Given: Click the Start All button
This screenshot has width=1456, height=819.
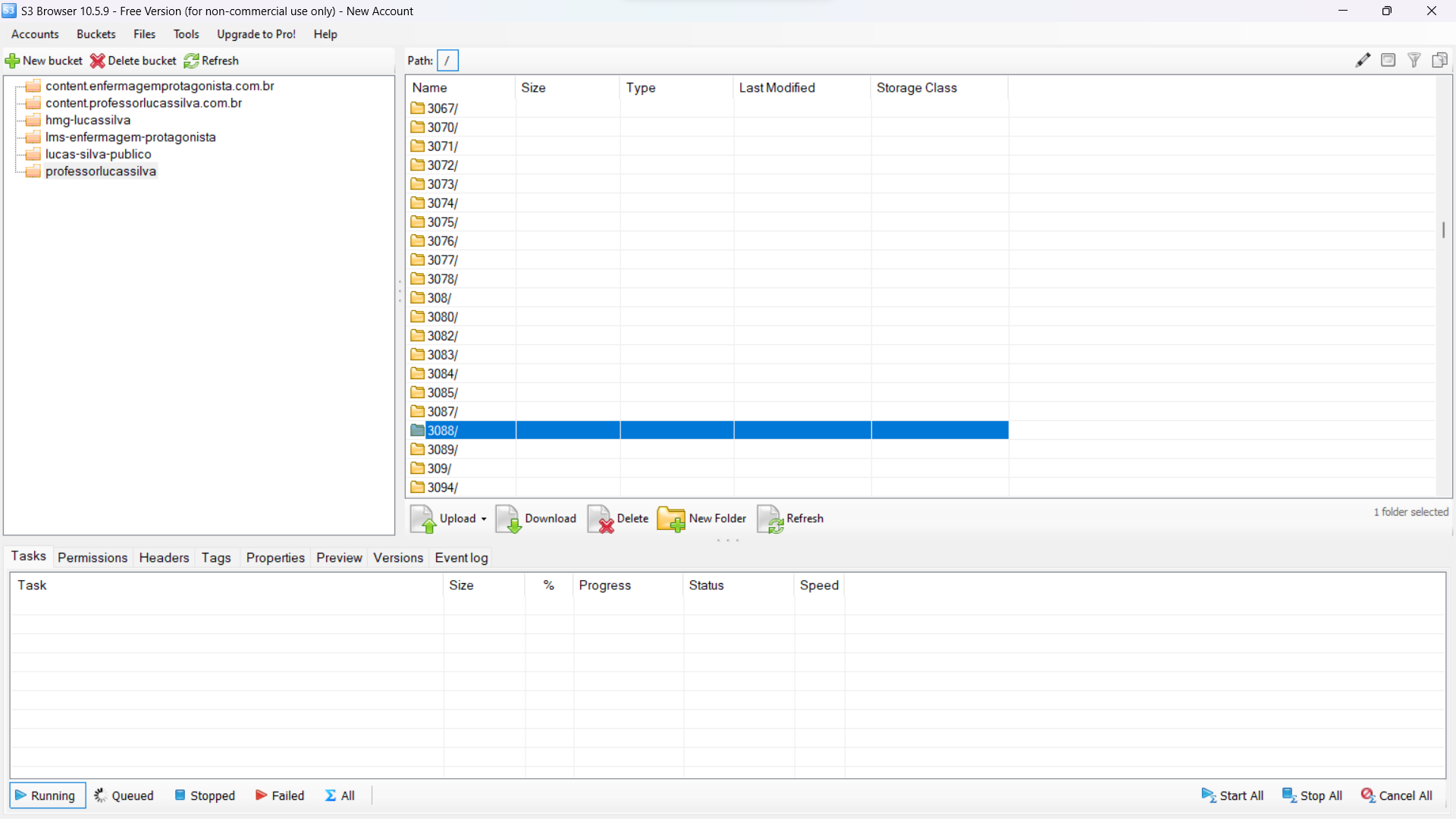Looking at the screenshot, I should pos(1232,795).
